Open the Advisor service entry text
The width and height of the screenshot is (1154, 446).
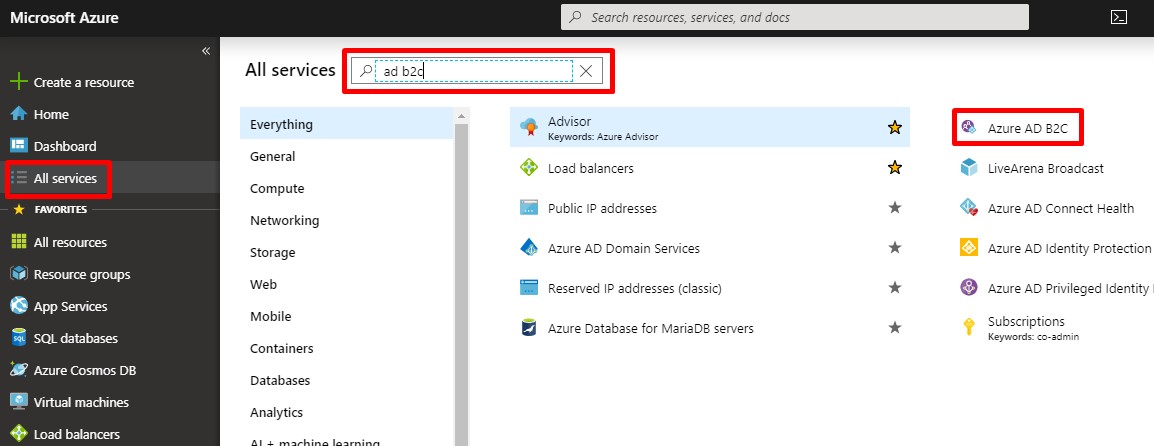coord(570,121)
